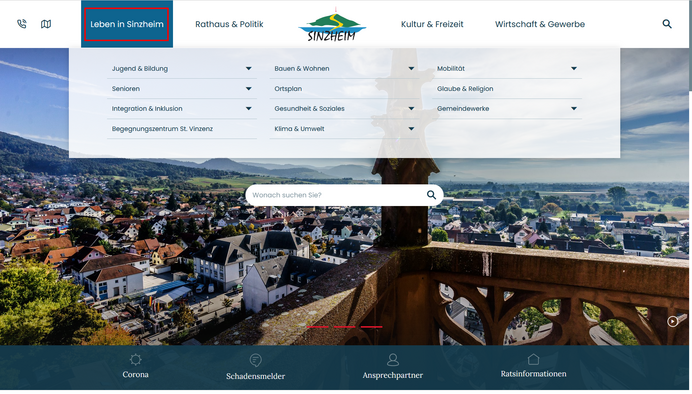692x394 pixels.
Task: Open Bauen & Wohnen link
Action: [302, 68]
